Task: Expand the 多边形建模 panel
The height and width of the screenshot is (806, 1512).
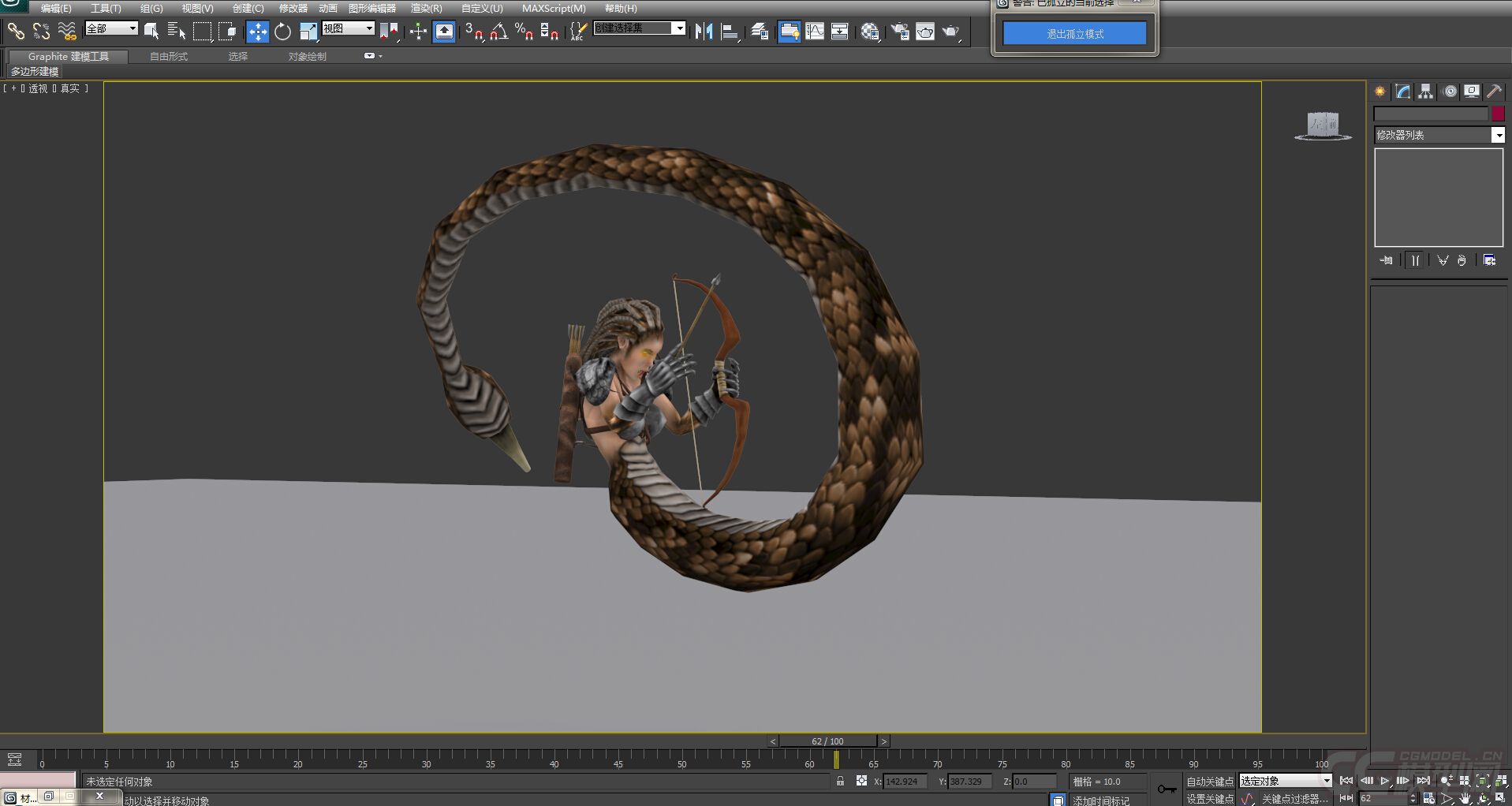Action: [x=35, y=71]
